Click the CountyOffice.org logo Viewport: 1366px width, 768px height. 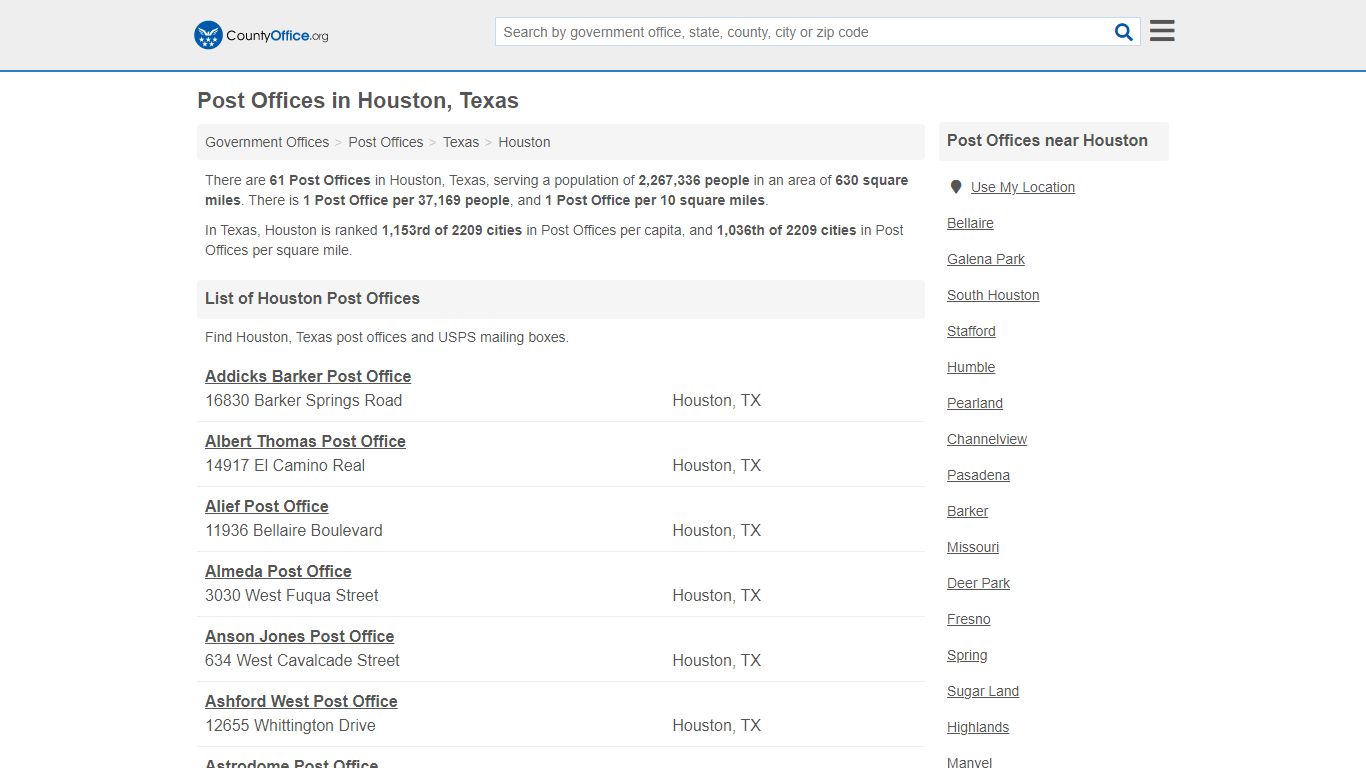pyautogui.click(x=261, y=35)
